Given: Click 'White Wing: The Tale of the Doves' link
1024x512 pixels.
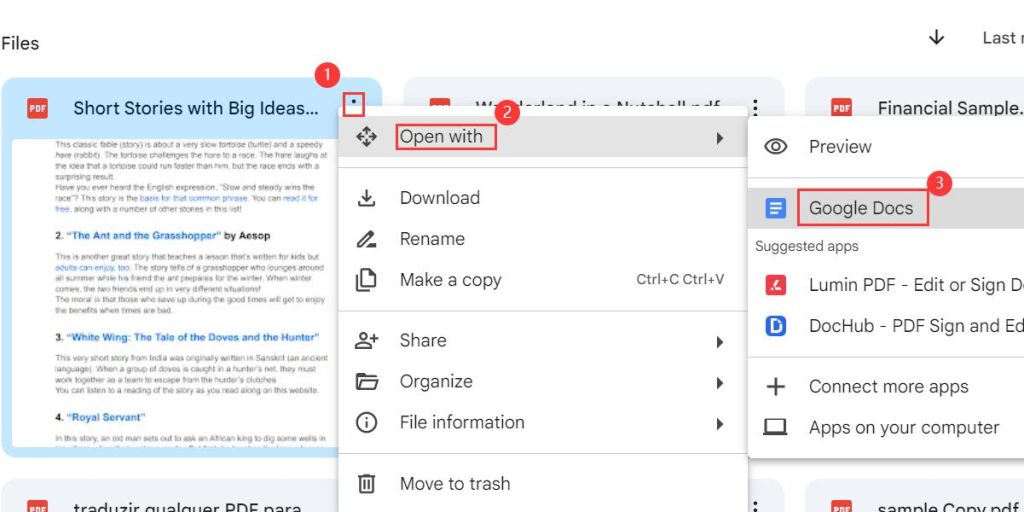Looking at the screenshot, I should (x=193, y=338).
